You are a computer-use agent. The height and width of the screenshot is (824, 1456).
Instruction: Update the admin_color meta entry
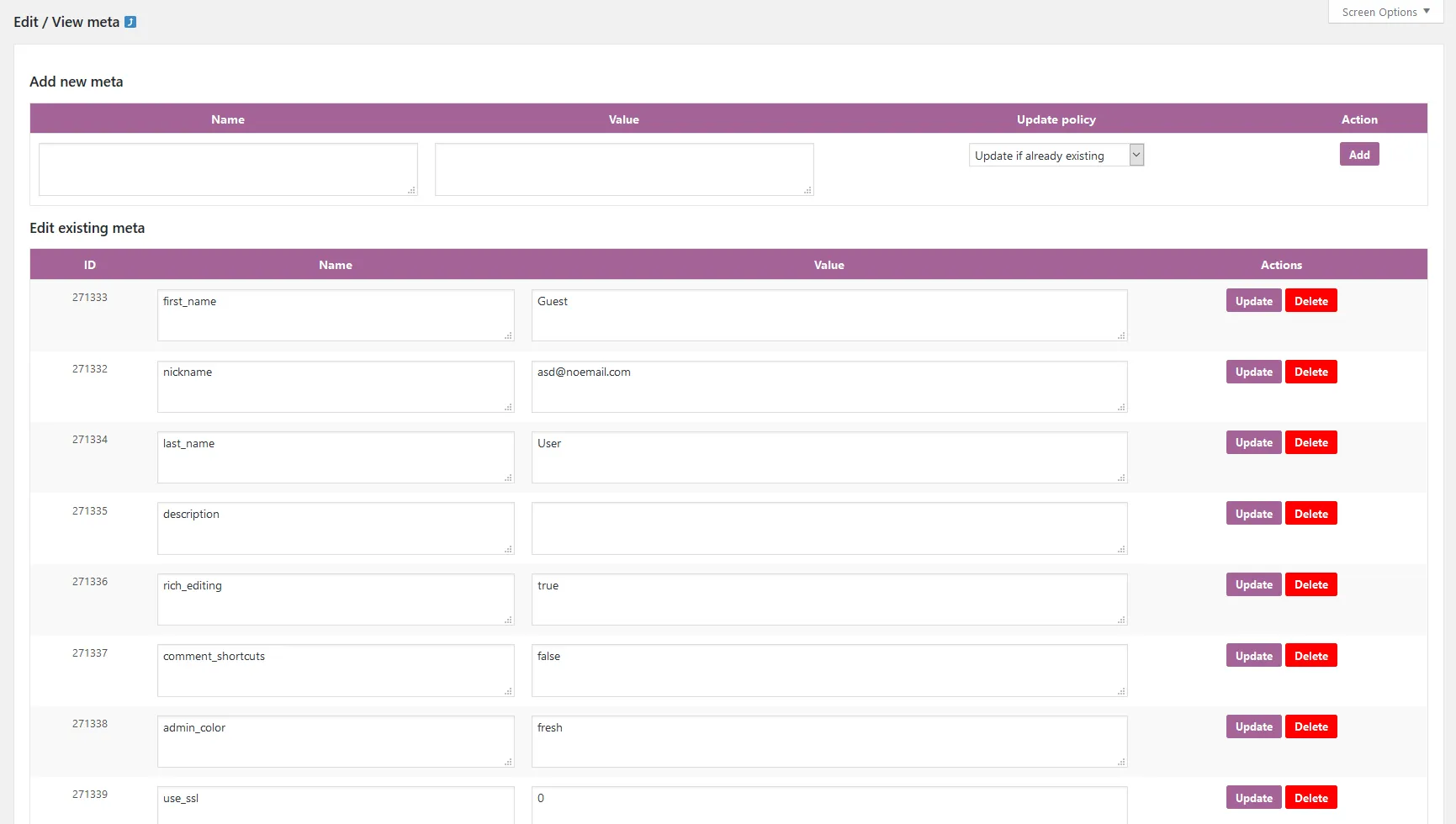pyautogui.click(x=1252, y=726)
